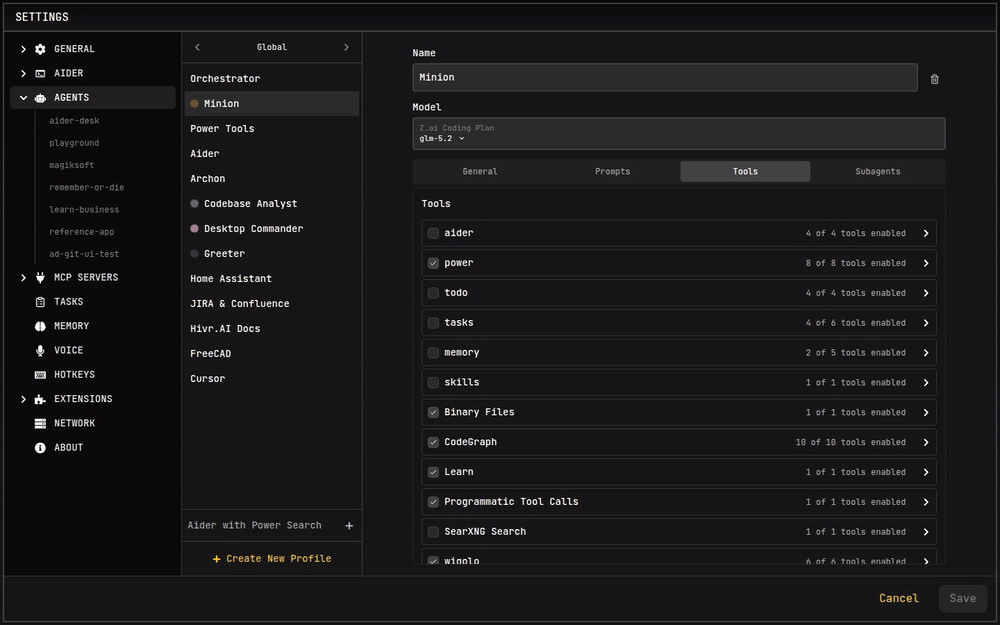1000x625 pixels.
Task: Check the tasks tool group
Action: click(433, 323)
